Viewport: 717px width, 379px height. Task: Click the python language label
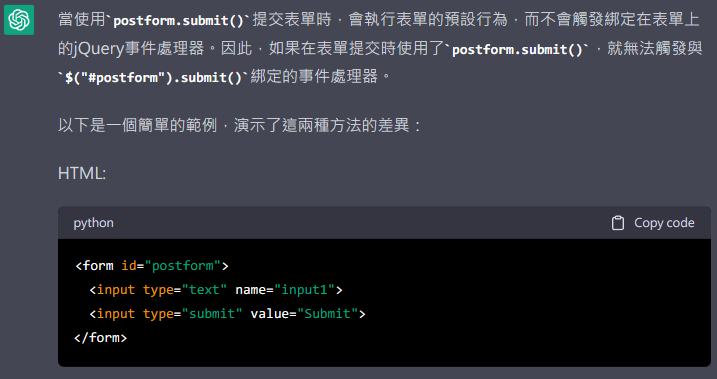click(93, 223)
